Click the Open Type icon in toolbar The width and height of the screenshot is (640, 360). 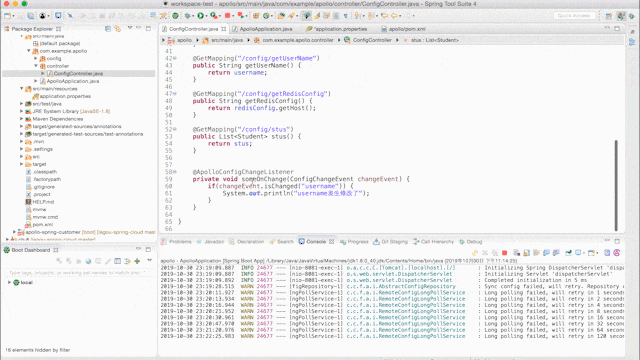point(281,16)
